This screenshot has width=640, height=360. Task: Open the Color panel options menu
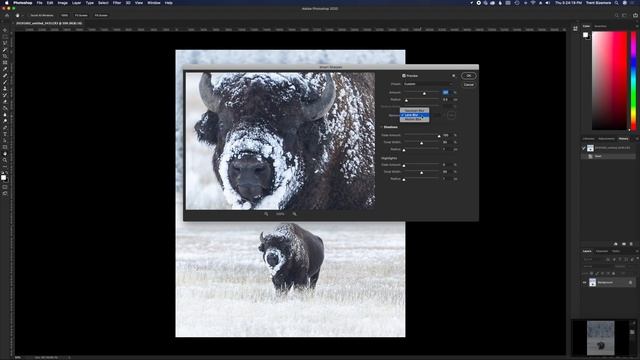(637, 26)
